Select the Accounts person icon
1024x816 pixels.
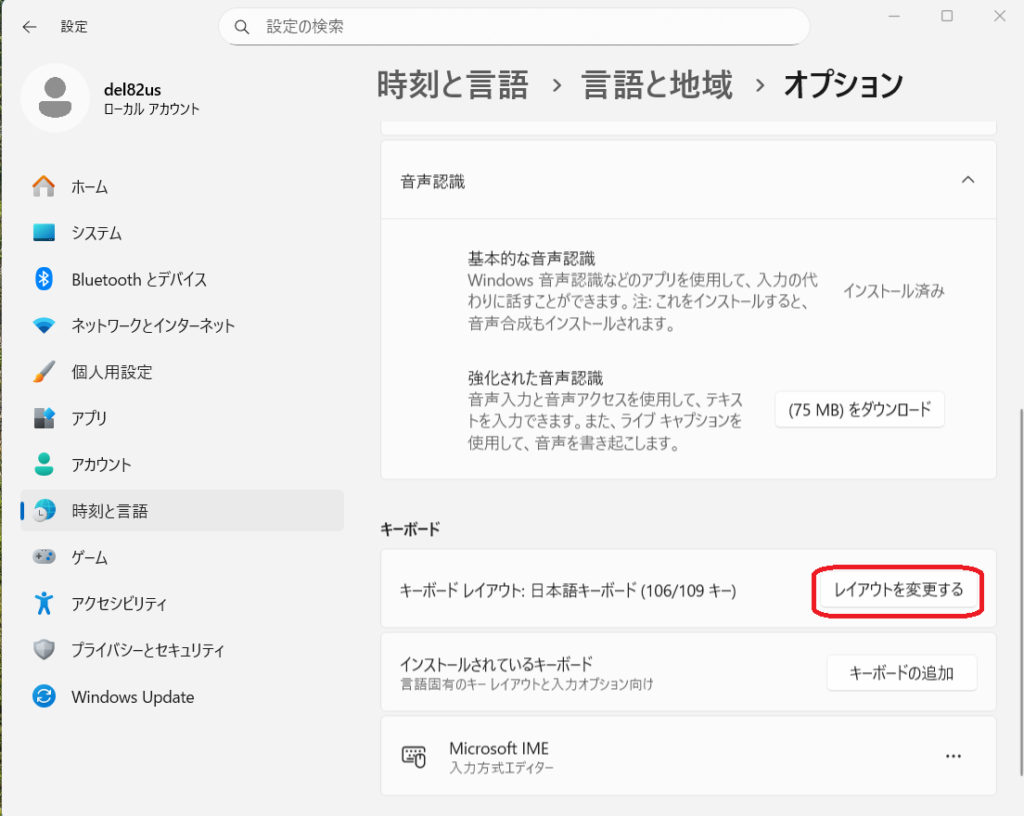click(44, 465)
